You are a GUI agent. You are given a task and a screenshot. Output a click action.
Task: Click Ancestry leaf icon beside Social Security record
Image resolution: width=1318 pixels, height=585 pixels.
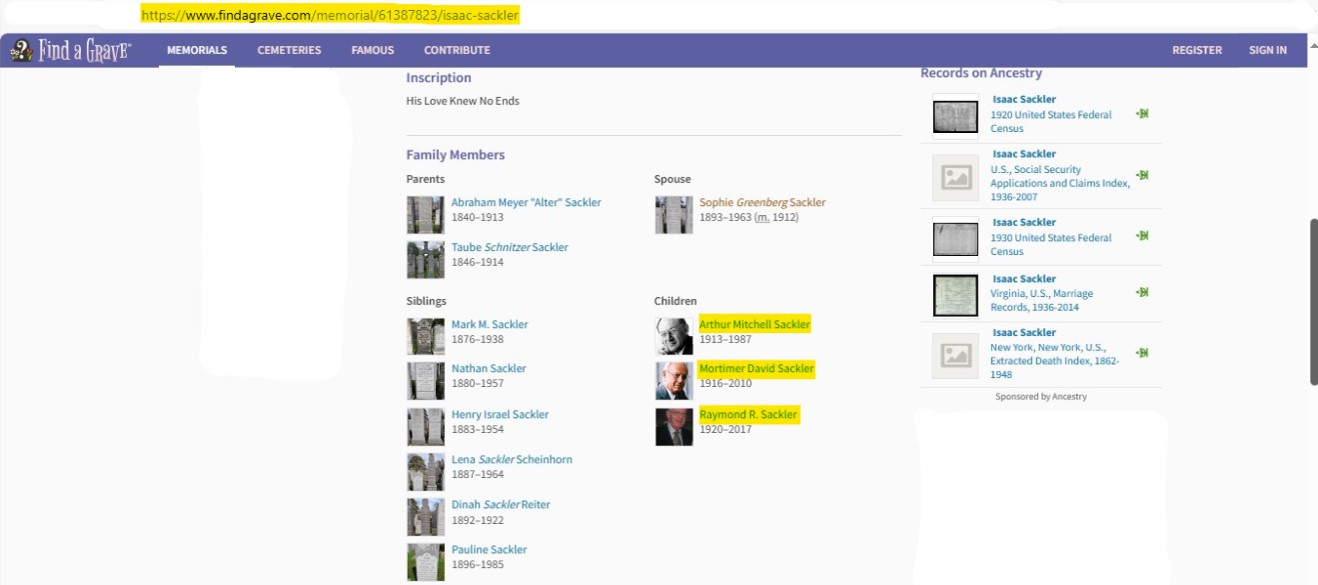click(1142, 175)
